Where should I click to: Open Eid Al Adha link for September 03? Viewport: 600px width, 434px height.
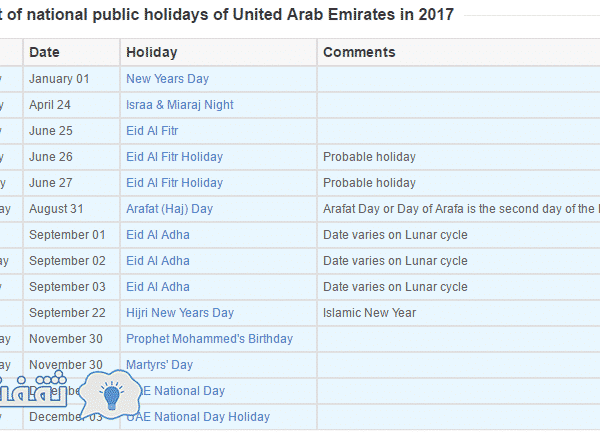[158, 287]
